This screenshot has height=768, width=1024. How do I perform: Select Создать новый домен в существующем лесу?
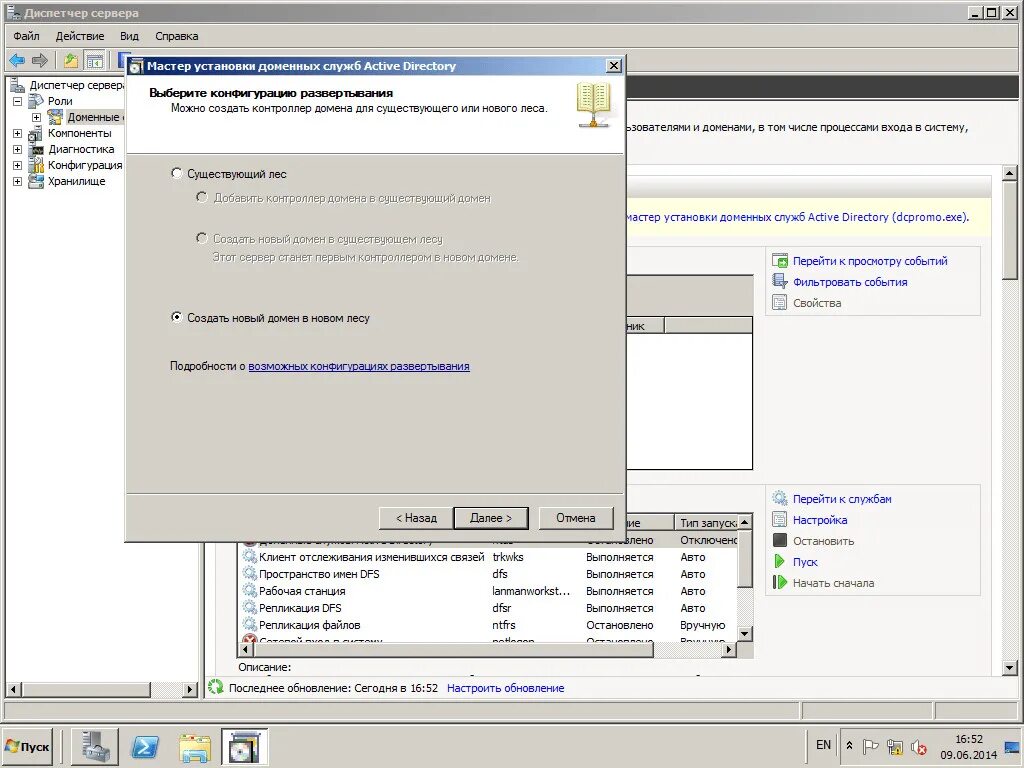coord(202,238)
